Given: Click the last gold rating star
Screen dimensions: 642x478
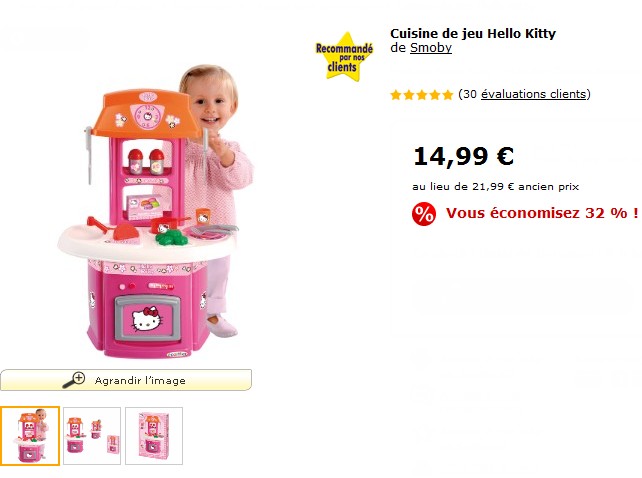Looking at the screenshot, I should coord(448,95).
